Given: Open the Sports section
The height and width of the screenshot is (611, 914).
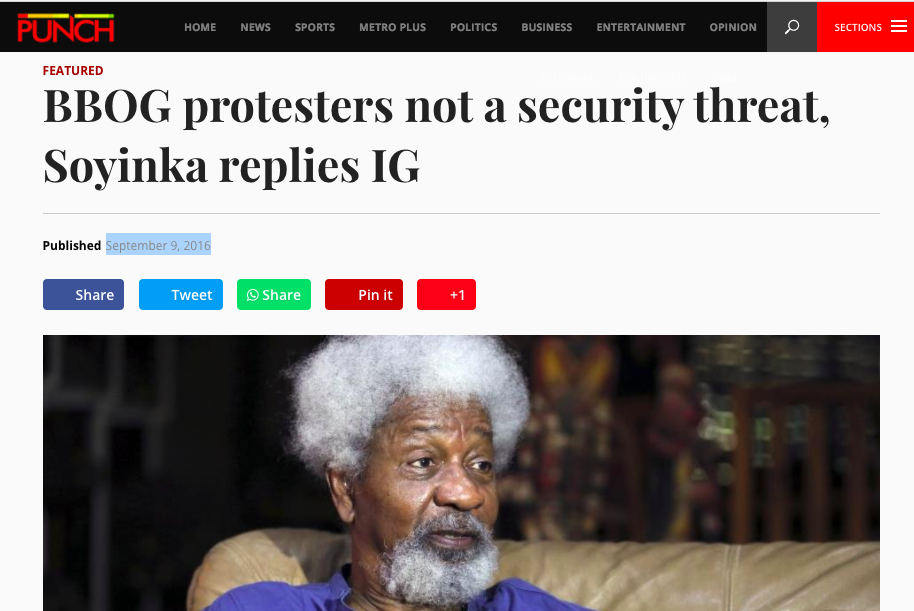Looking at the screenshot, I should coord(315,27).
